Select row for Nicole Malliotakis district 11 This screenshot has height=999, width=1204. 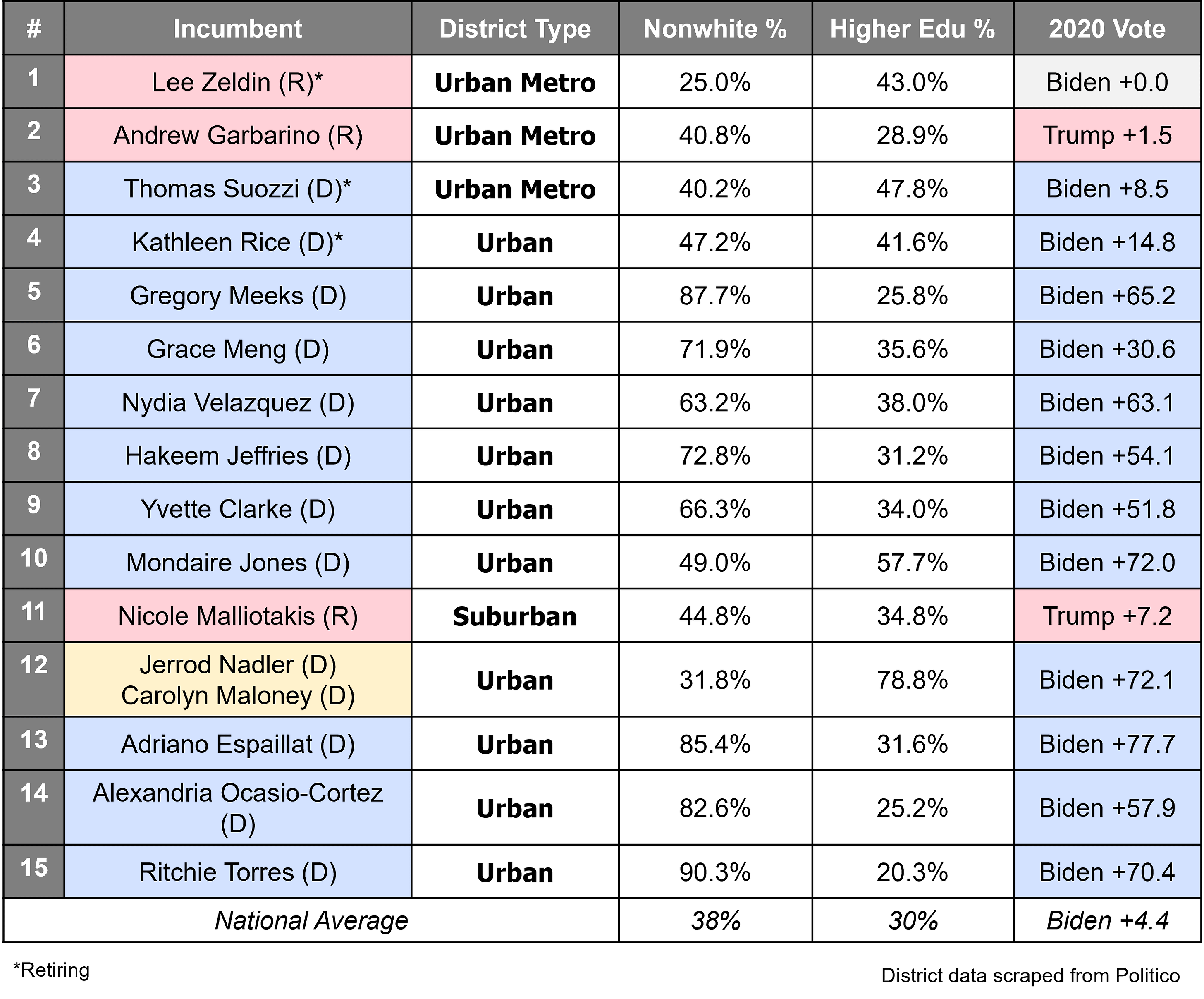tap(602, 614)
